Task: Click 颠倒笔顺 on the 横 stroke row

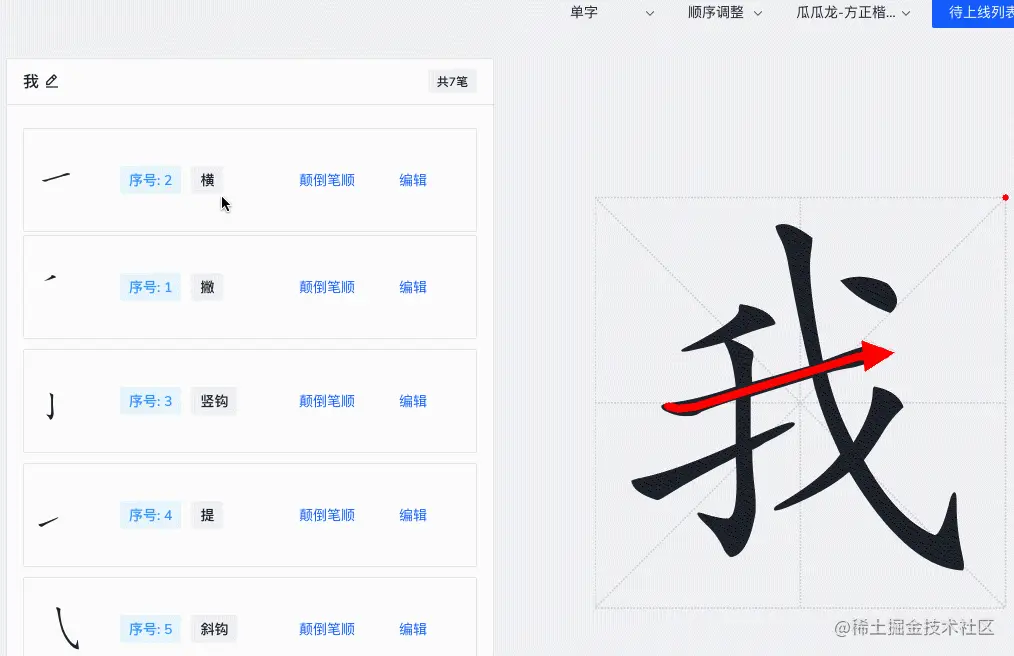Action: [327, 180]
